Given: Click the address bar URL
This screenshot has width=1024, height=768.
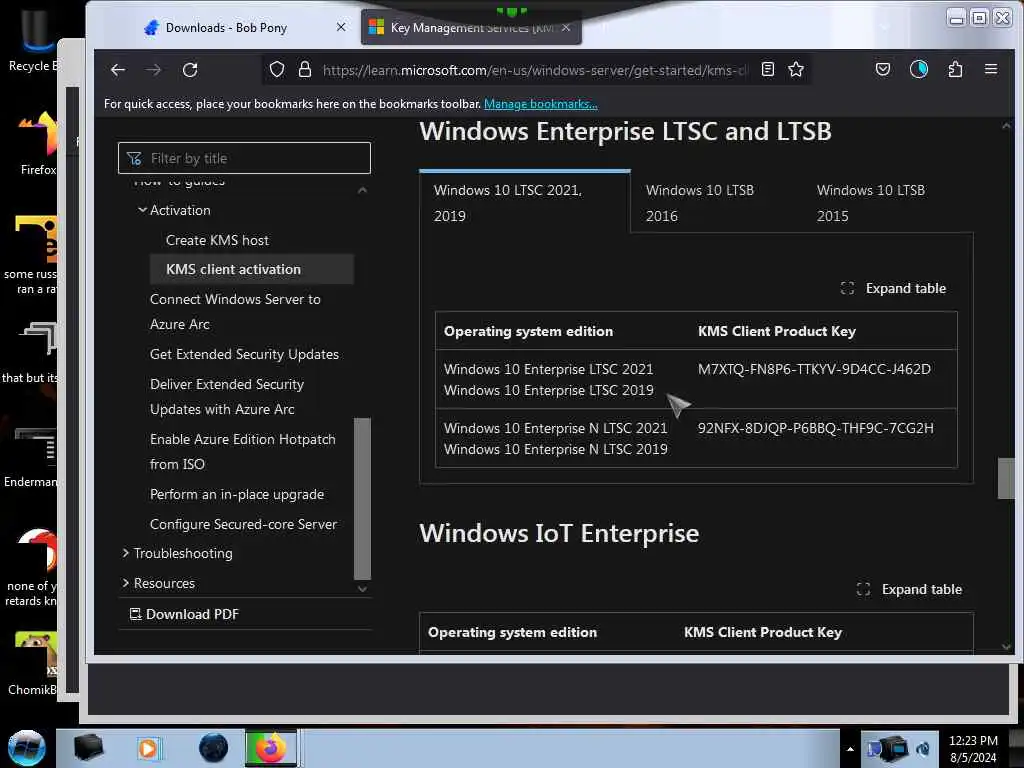Looking at the screenshot, I should pyautogui.click(x=534, y=70).
